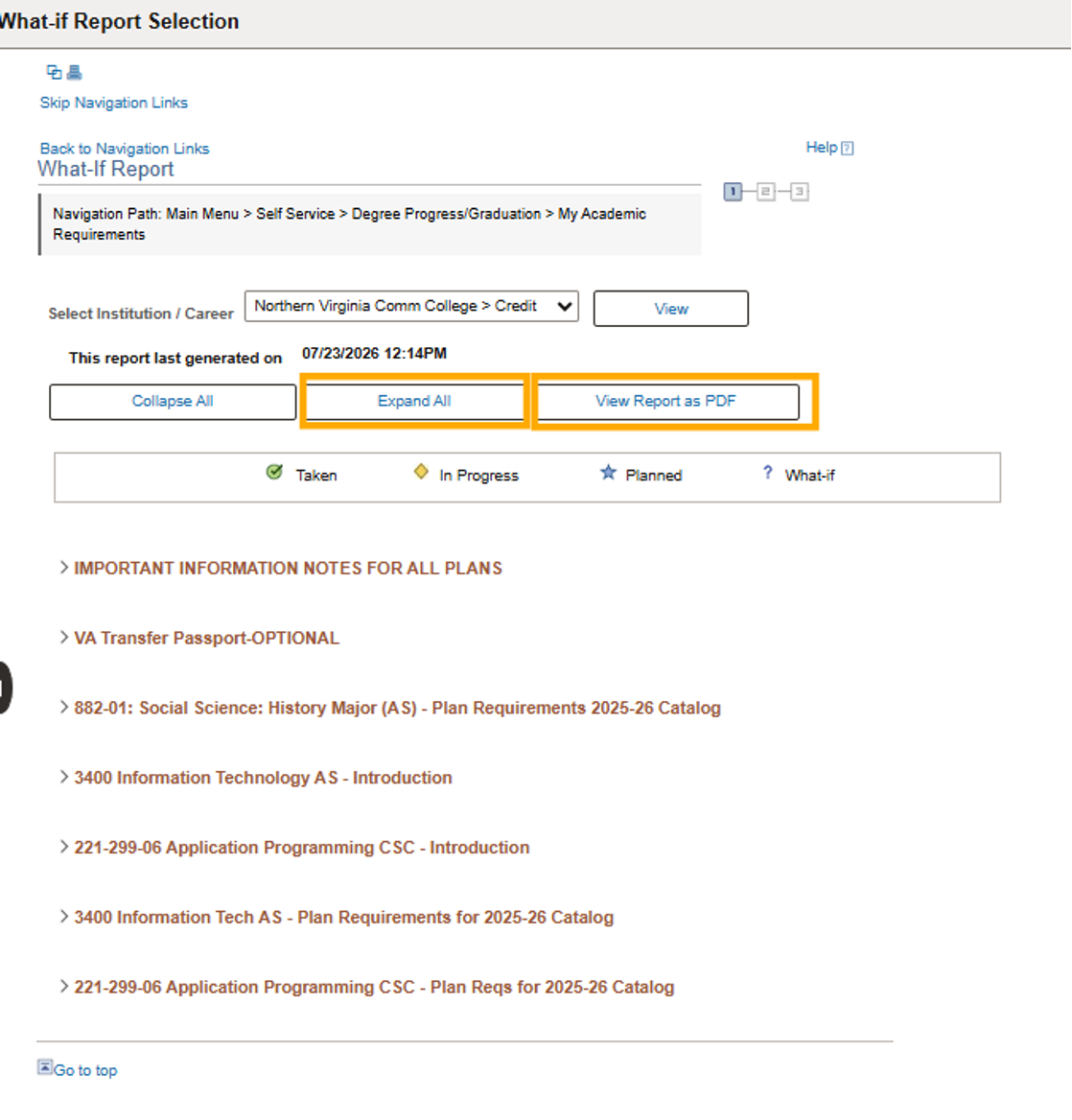Select step 1 in progress indicator
The image size is (1072, 1120).
[733, 192]
